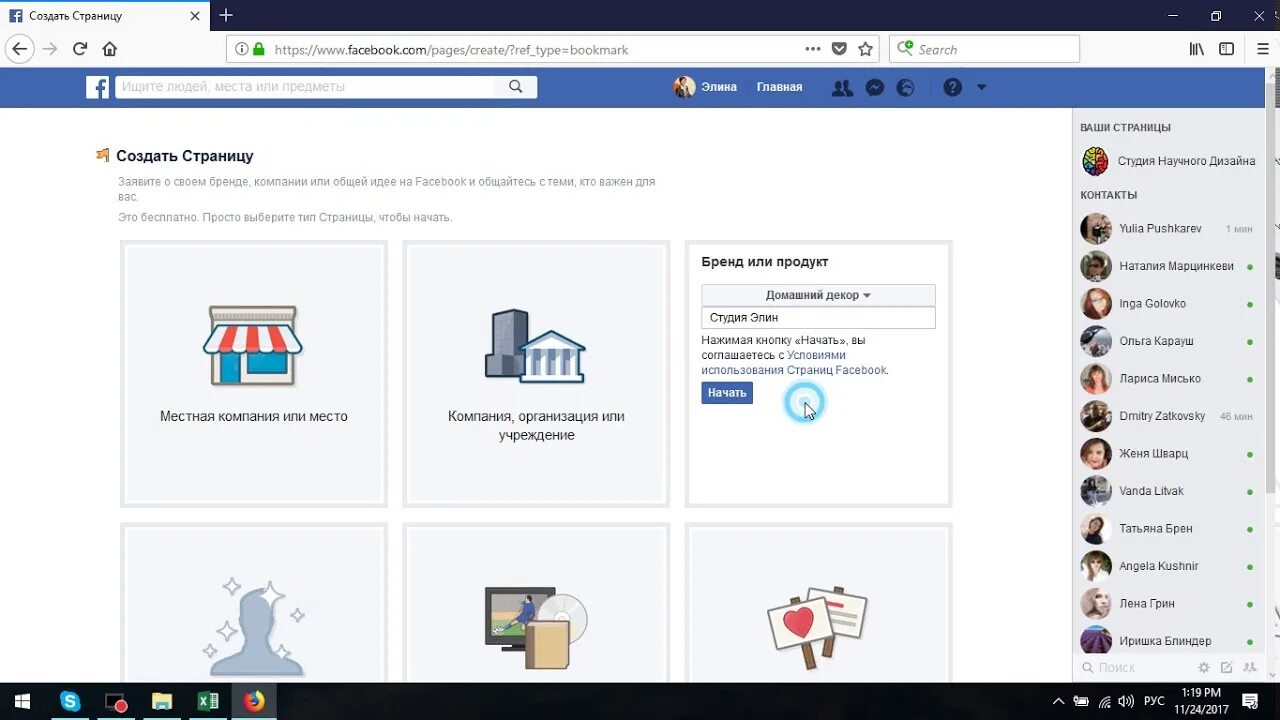Open chat with Татьяна Брен
This screenshot has width=1280, height=720.
[x=1168, y=529]
